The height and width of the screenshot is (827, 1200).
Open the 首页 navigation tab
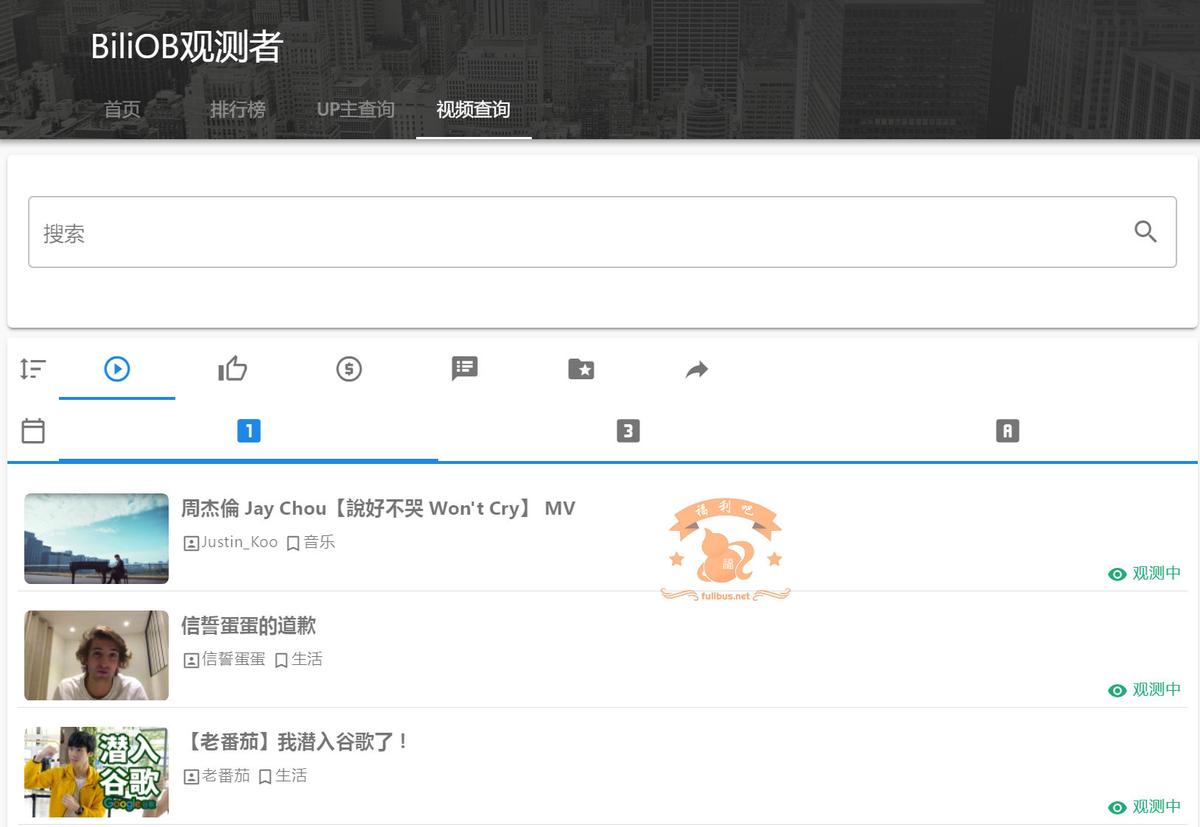point(122,110)
